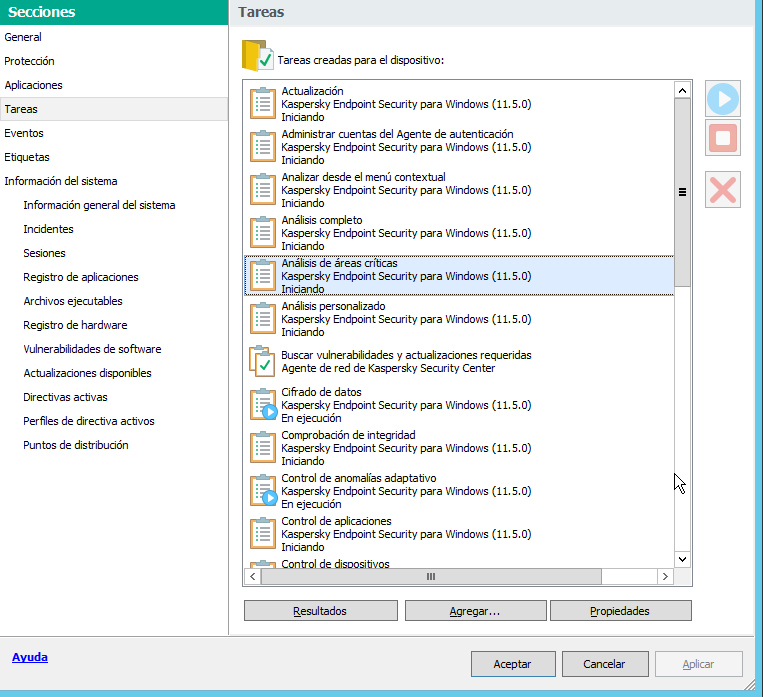Click the clipboard icon of Actualización task

point(263,103)
